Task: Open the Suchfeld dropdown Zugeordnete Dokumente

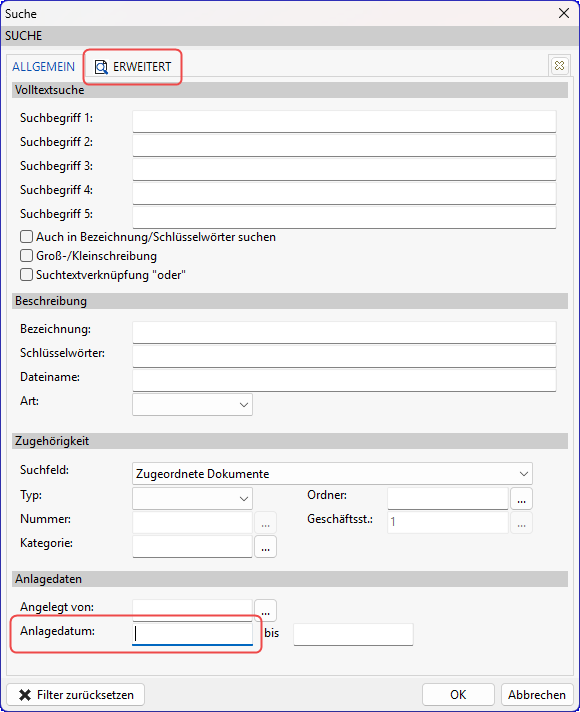Action: [x=332, y=474]
